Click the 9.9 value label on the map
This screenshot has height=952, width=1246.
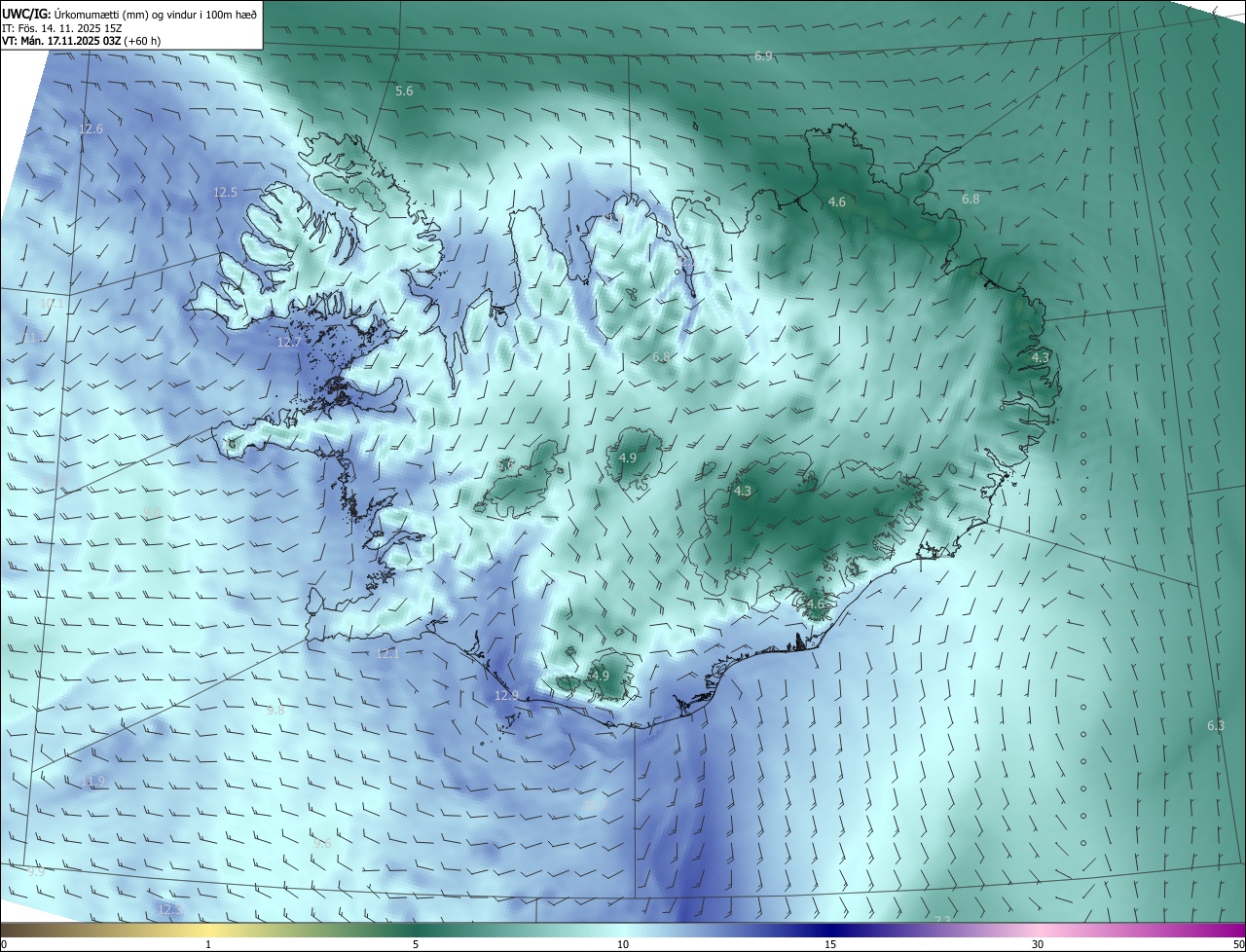coord(36,872)
